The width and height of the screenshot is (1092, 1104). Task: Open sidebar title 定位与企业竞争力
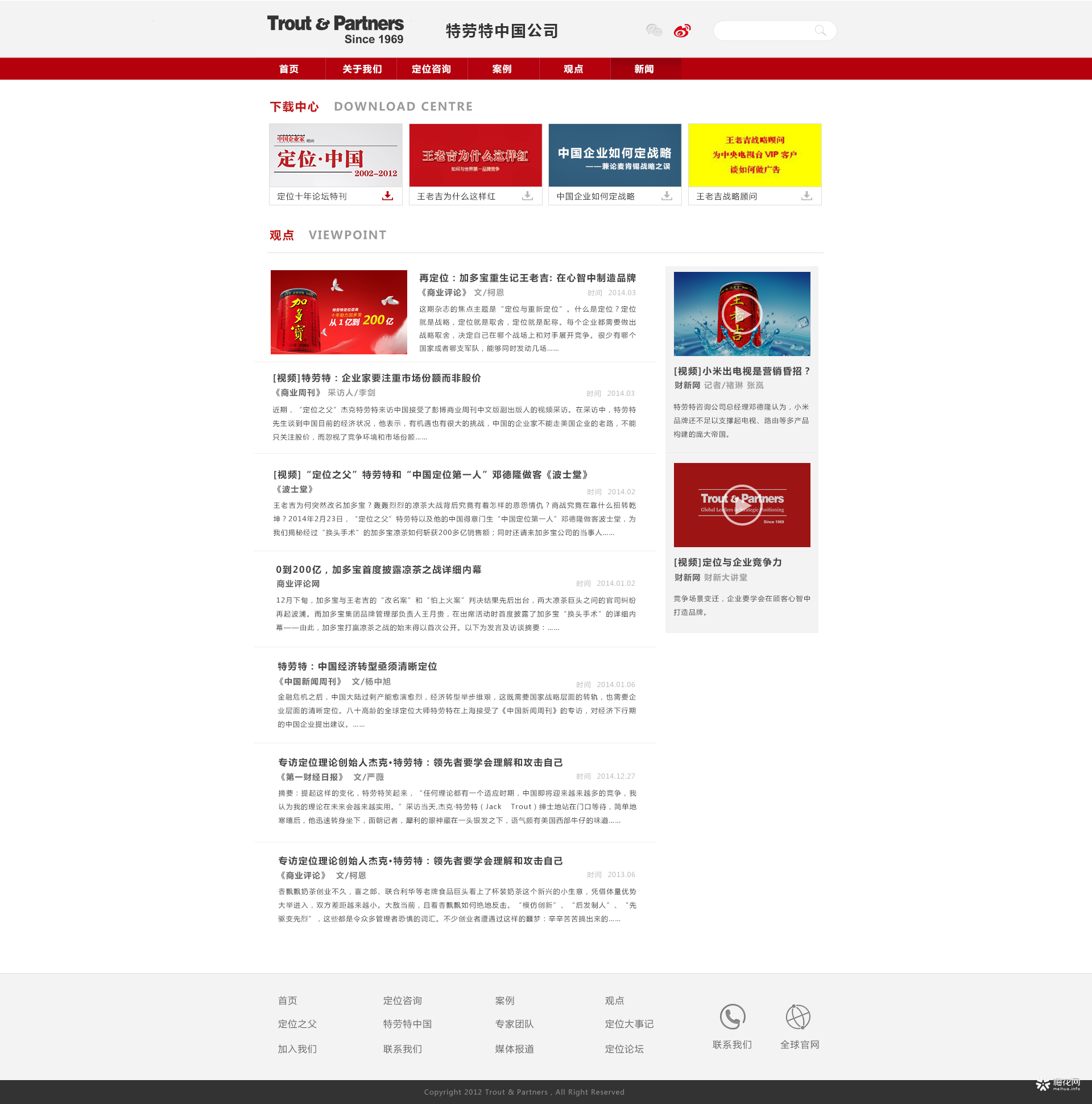pos(728,563)
